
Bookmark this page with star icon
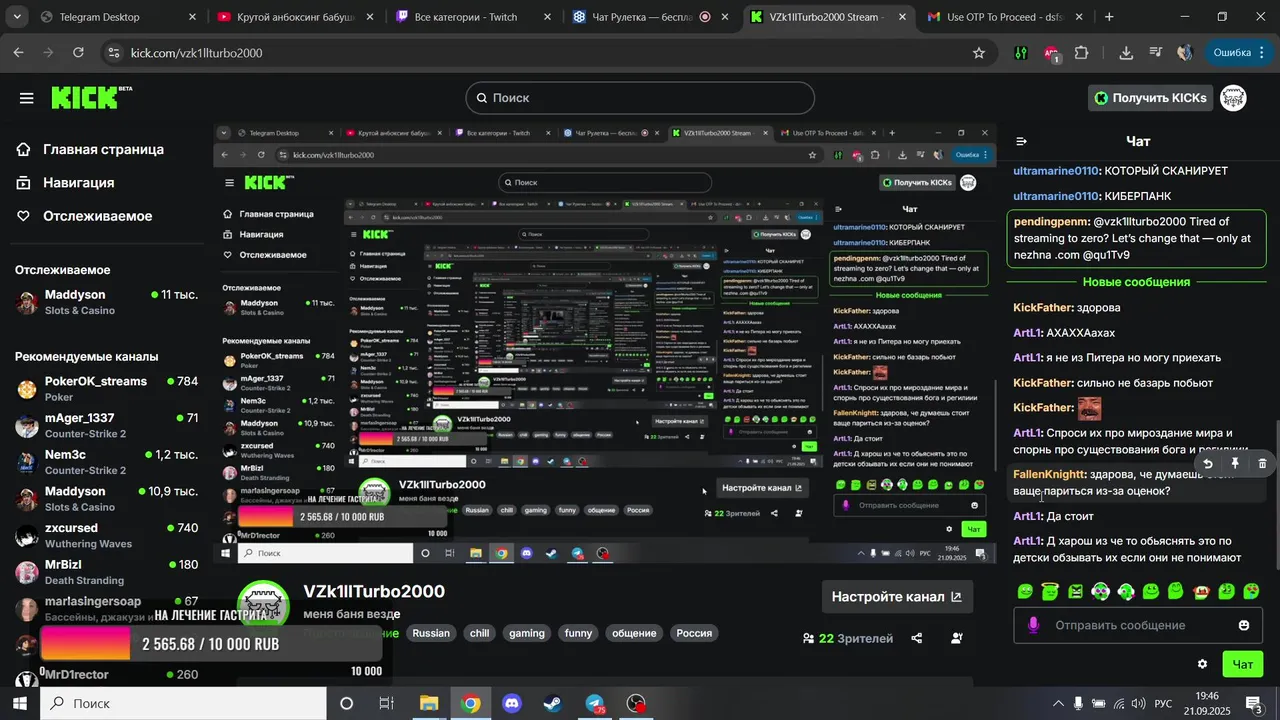pyautogui.click(x=979, y=53)
